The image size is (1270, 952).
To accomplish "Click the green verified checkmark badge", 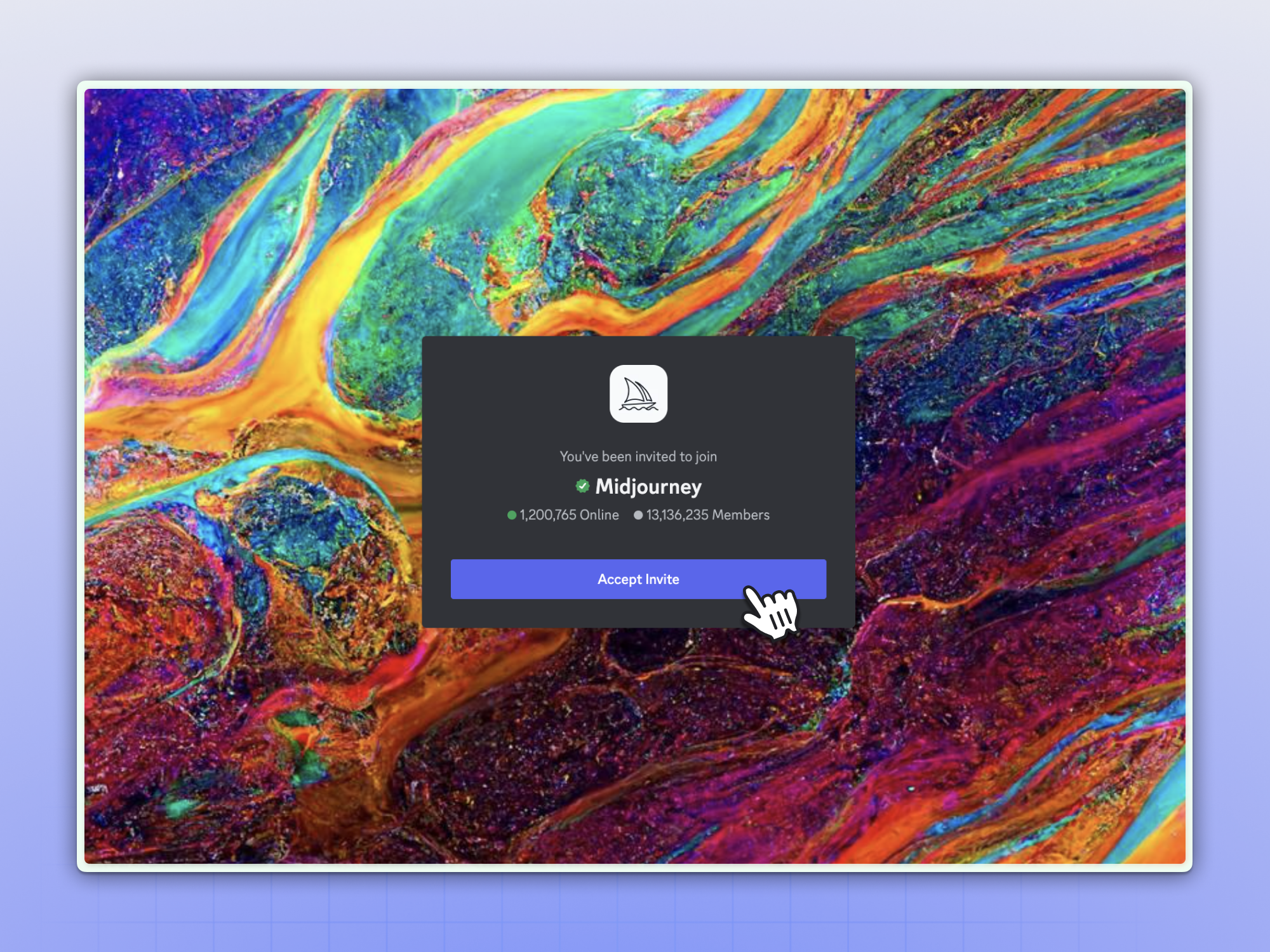I will pos(582,486).
